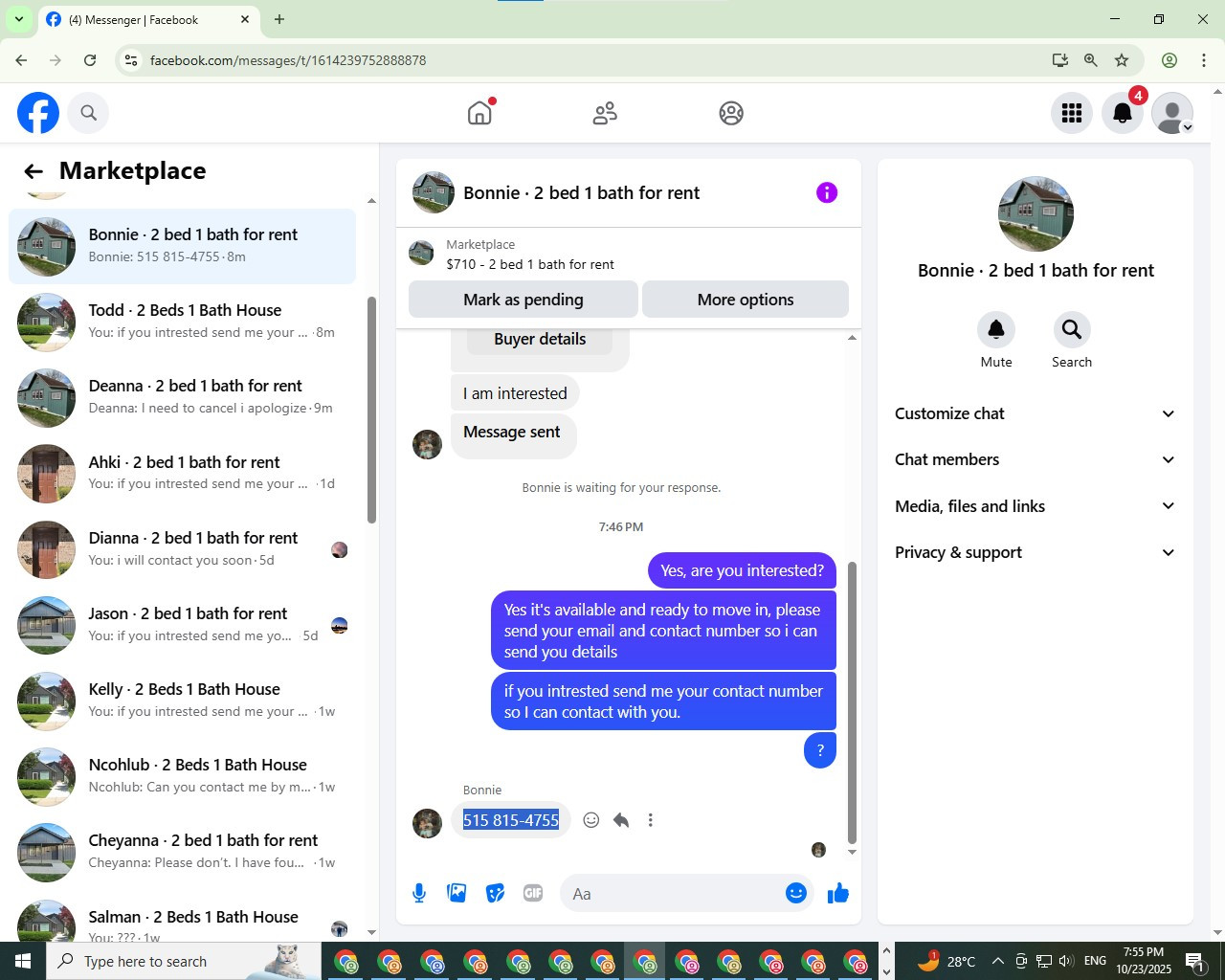Click the back arrow next to Marketplace
Image resolution: width=1225 pixels, height=980 pixels.
(x=33, y=171)
